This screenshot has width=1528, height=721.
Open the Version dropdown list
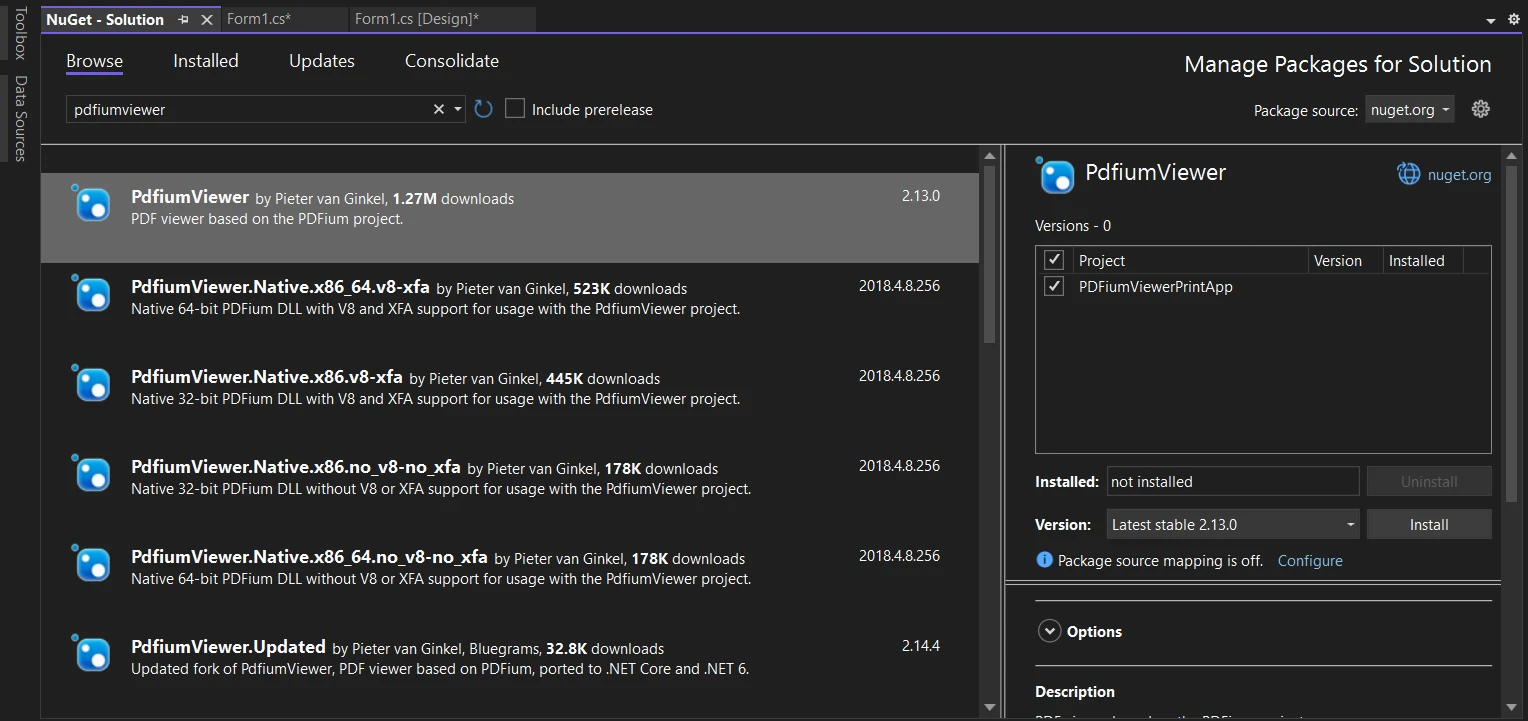(x=1232, y=524)
